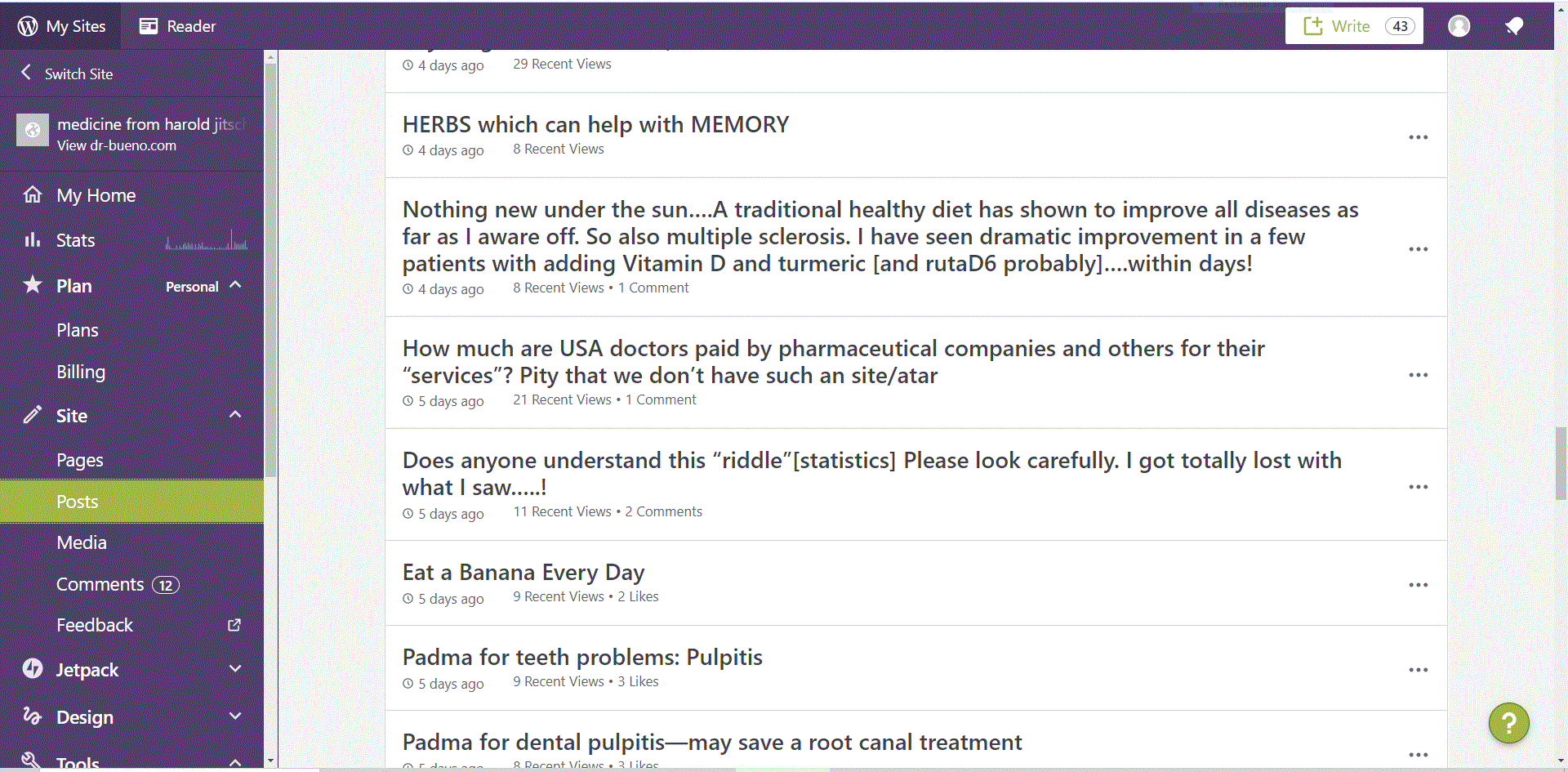Viewport: 1568px width, 772px height.
Task: Open the Reader from the top bar
Action: (x=177, y=26)
